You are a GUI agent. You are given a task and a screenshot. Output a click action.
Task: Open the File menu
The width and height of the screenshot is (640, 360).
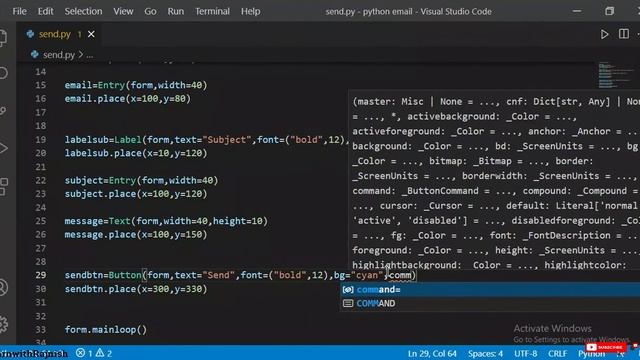[x=19, y=11]
